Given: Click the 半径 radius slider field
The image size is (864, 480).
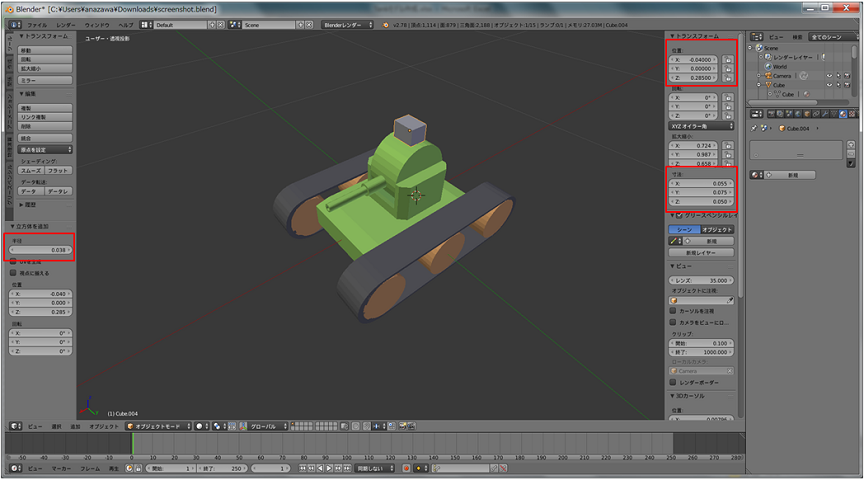Looking at the screenshot, I should [x=38, y=249].
